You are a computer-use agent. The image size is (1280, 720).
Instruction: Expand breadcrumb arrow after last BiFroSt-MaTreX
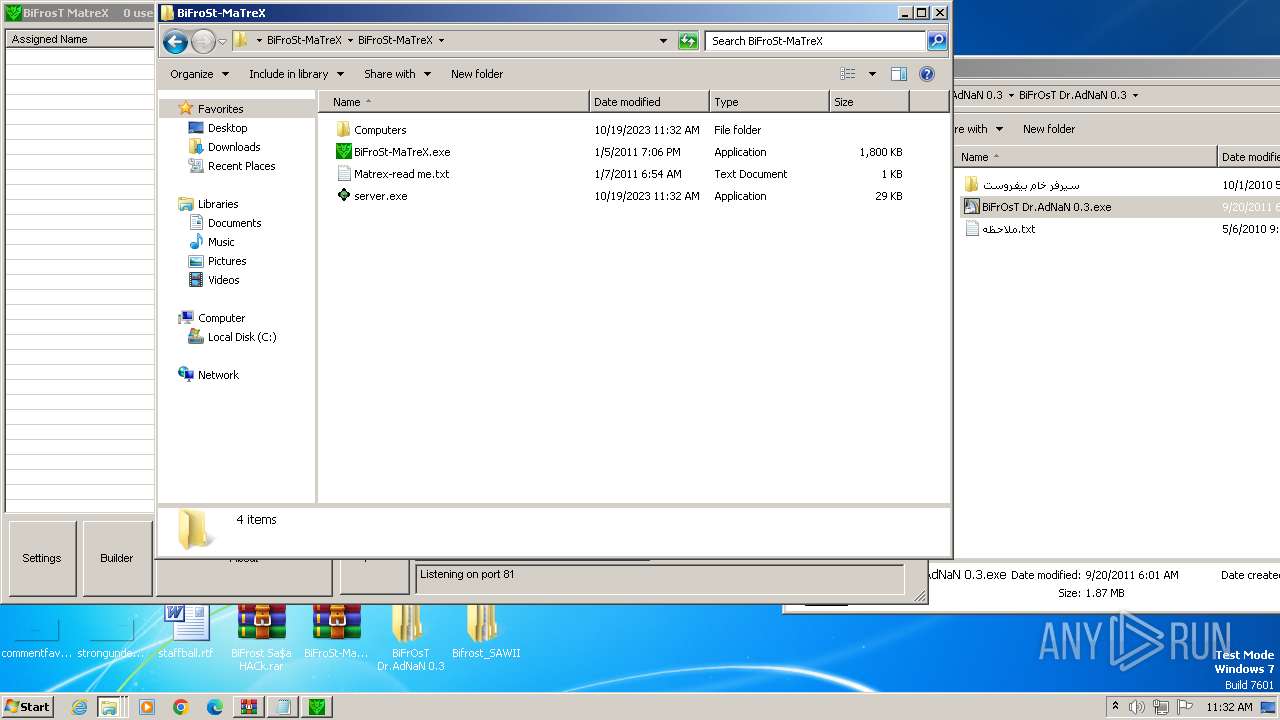(441, 41)
